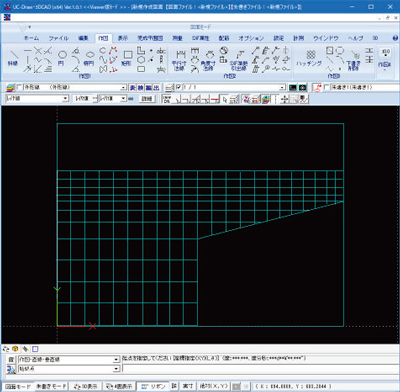
Task: Toggle the checkbox beside the 外形線 layer dropdown
Action: tap(19, 87)
